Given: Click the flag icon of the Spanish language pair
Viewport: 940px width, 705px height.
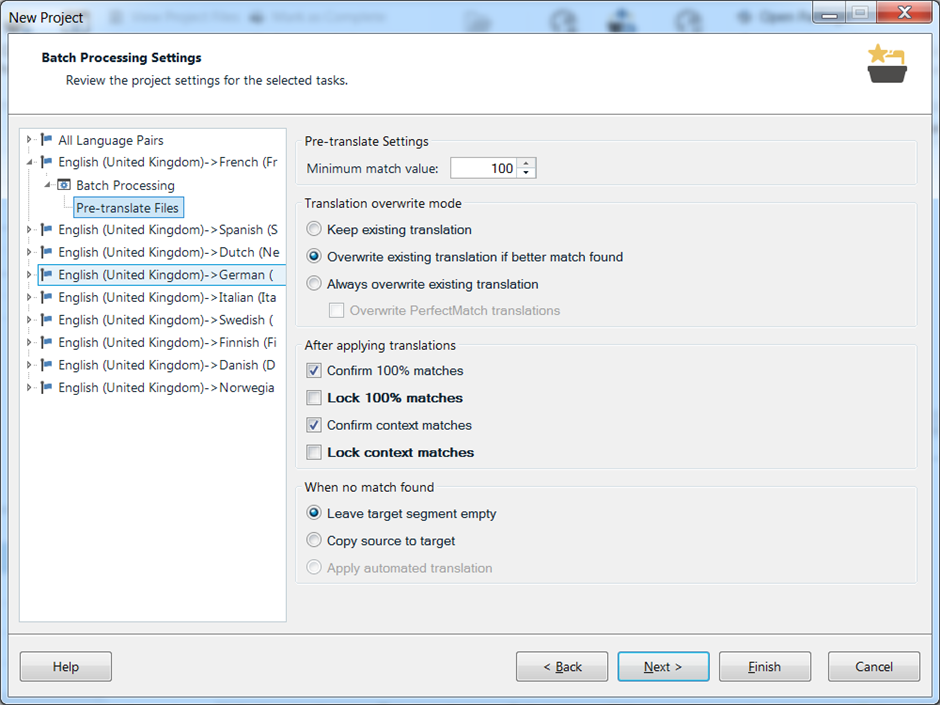Looking at the screenshot, I should (46, 230).
